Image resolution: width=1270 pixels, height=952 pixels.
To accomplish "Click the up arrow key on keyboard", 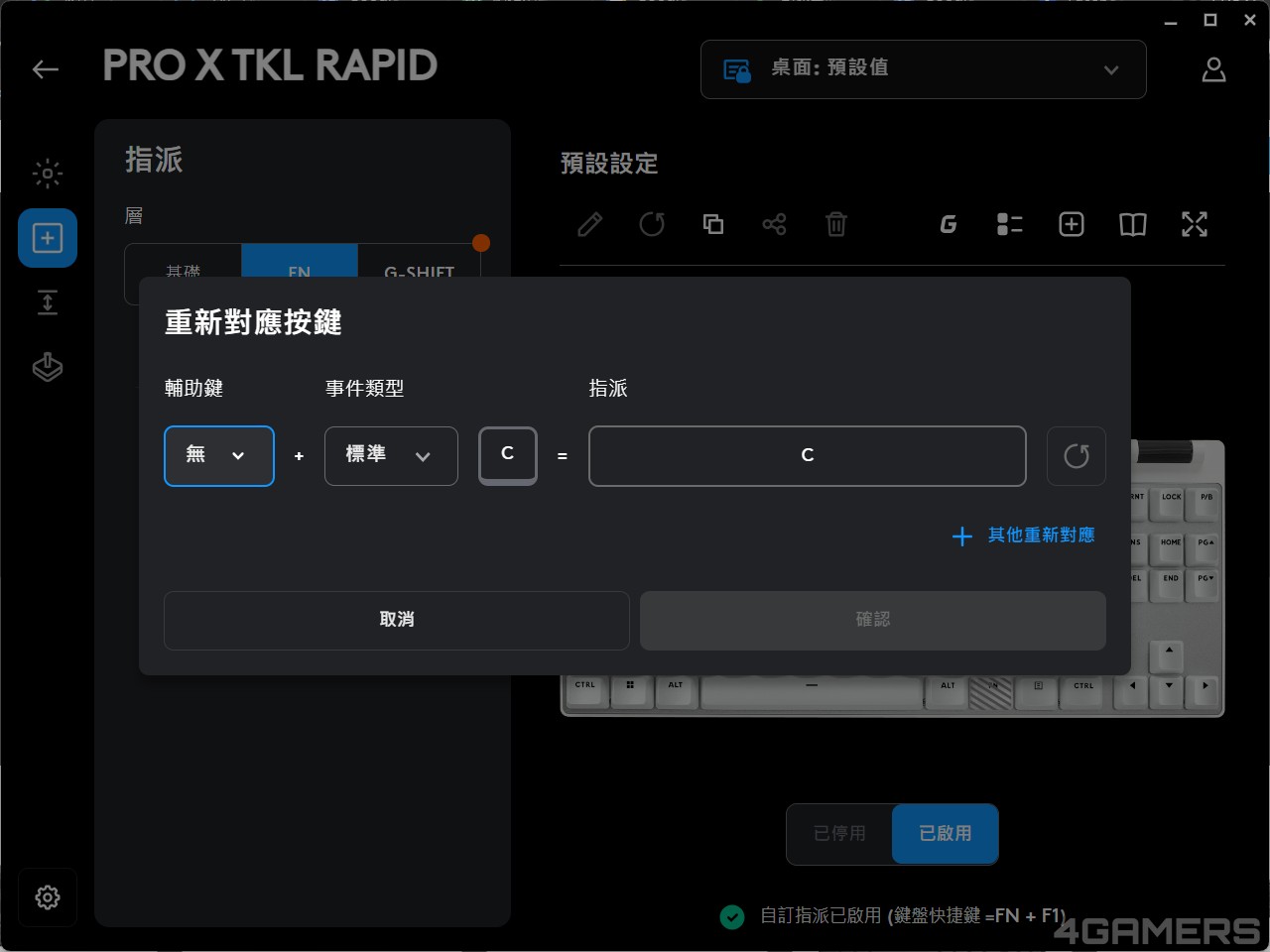I will (1169, 656).
